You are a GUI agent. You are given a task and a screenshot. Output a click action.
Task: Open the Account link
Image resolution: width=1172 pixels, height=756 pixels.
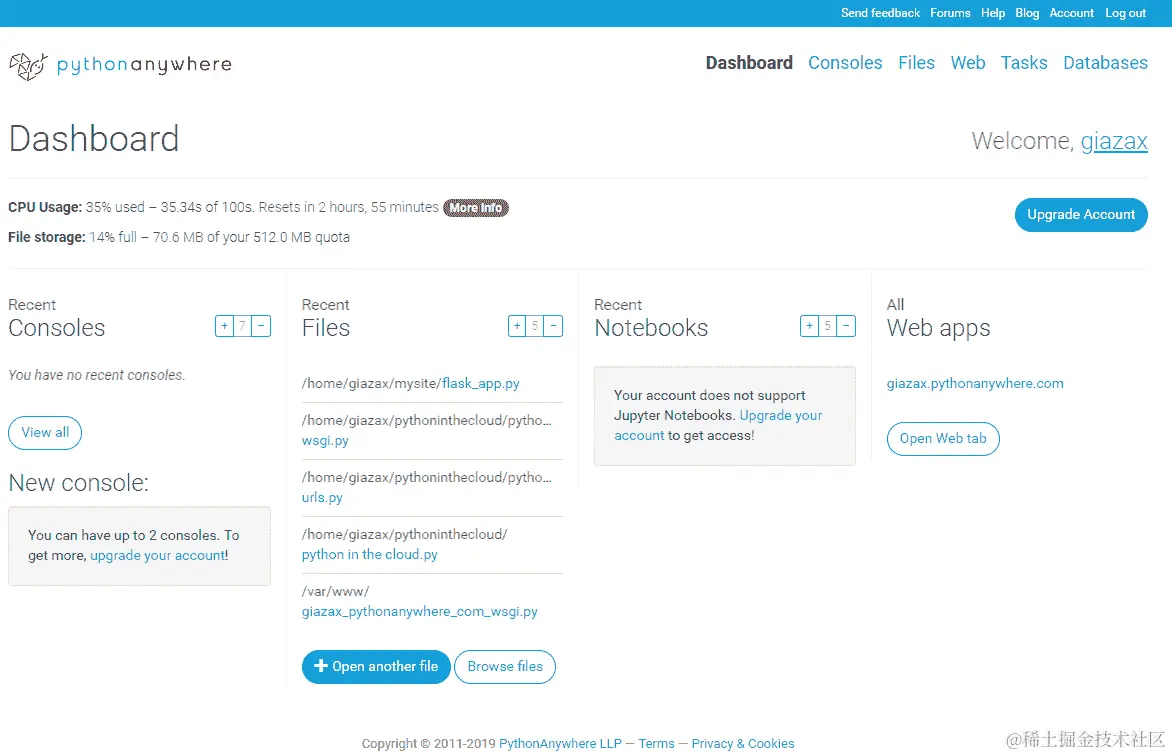pyautogui.click(x=1071, y=13)
